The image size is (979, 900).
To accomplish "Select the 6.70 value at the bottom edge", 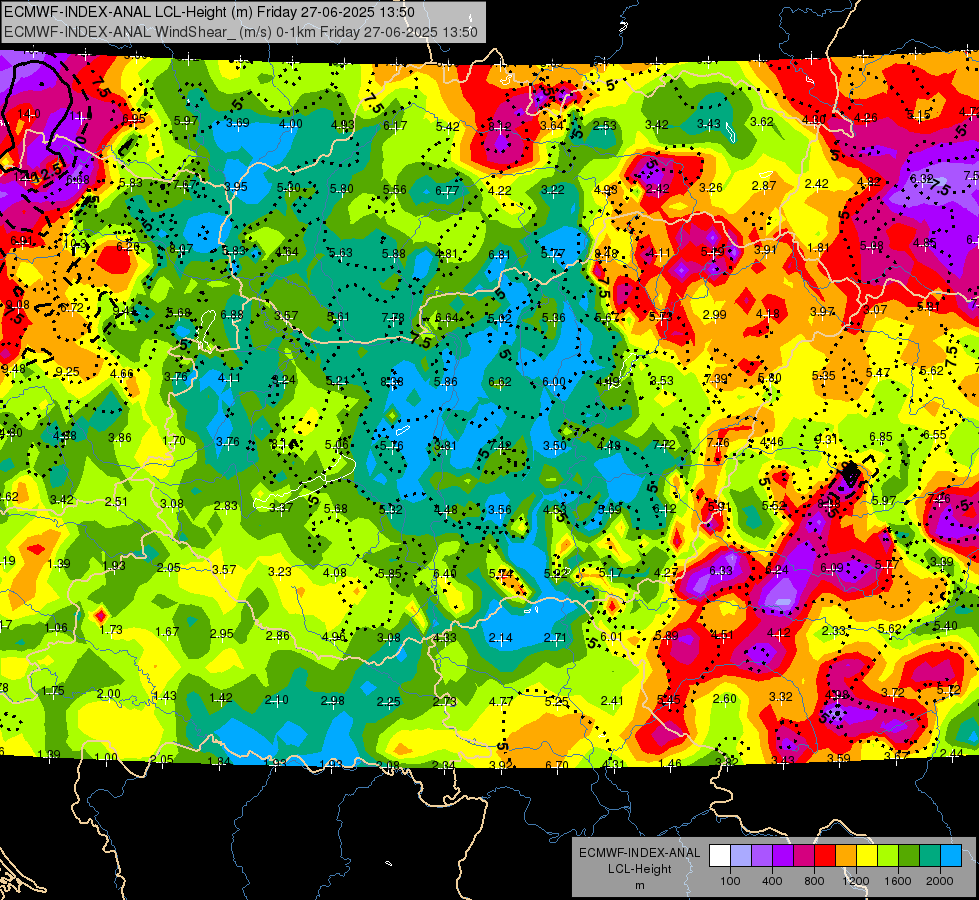I will [557, 765].
